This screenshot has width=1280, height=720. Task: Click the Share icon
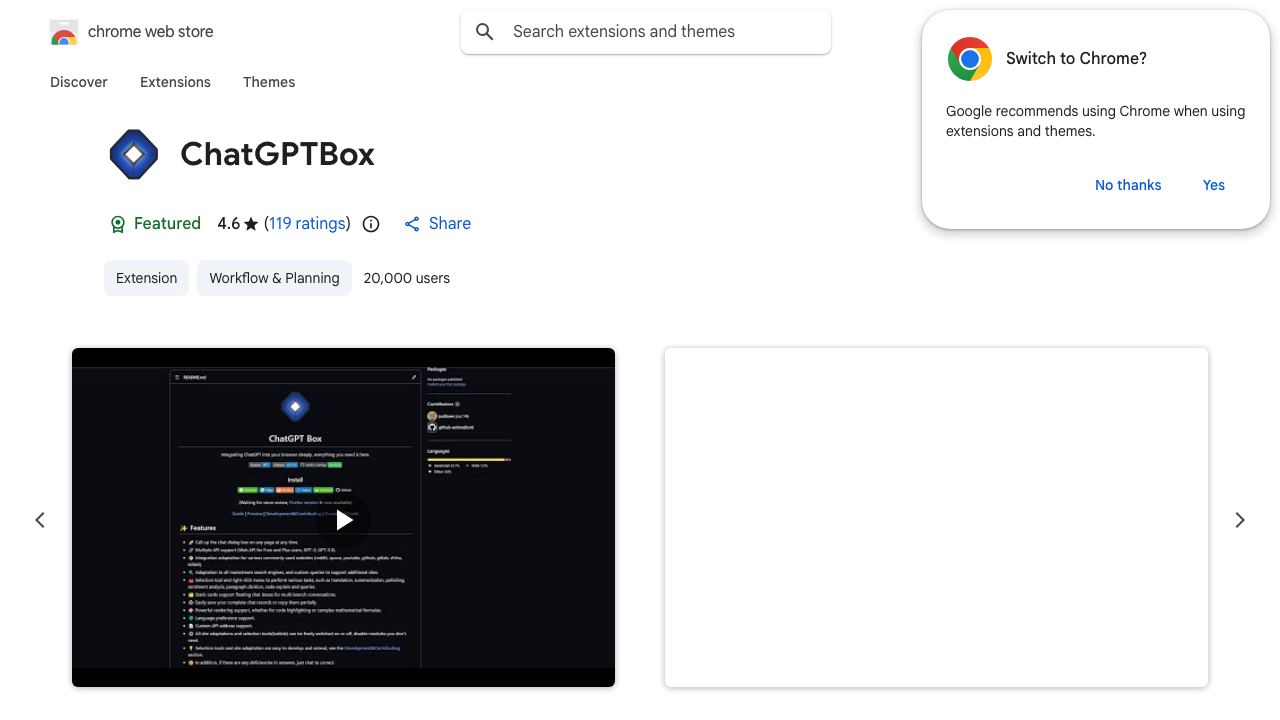pos(412,224)
